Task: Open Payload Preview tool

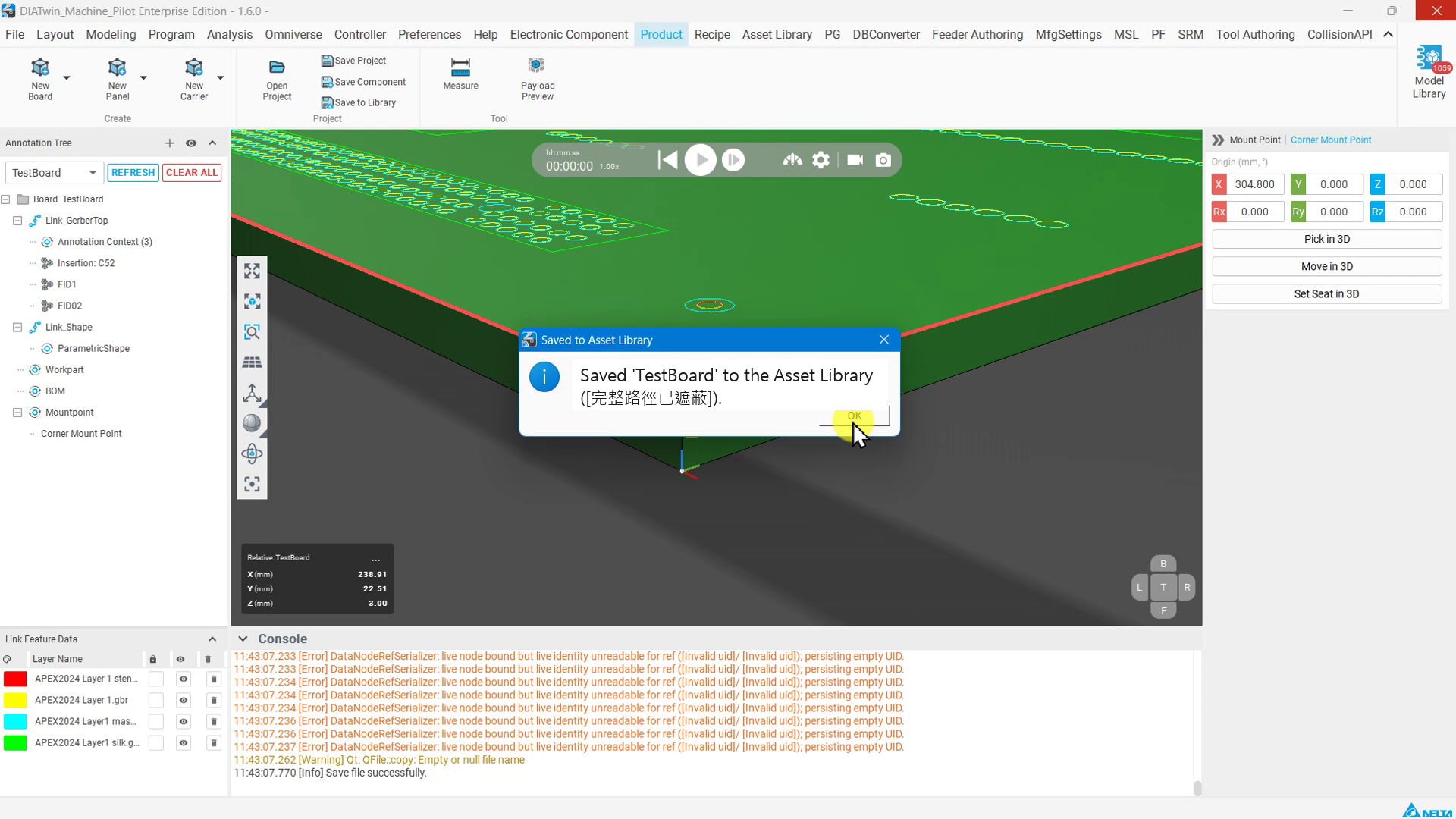Action: coord(538,78)
